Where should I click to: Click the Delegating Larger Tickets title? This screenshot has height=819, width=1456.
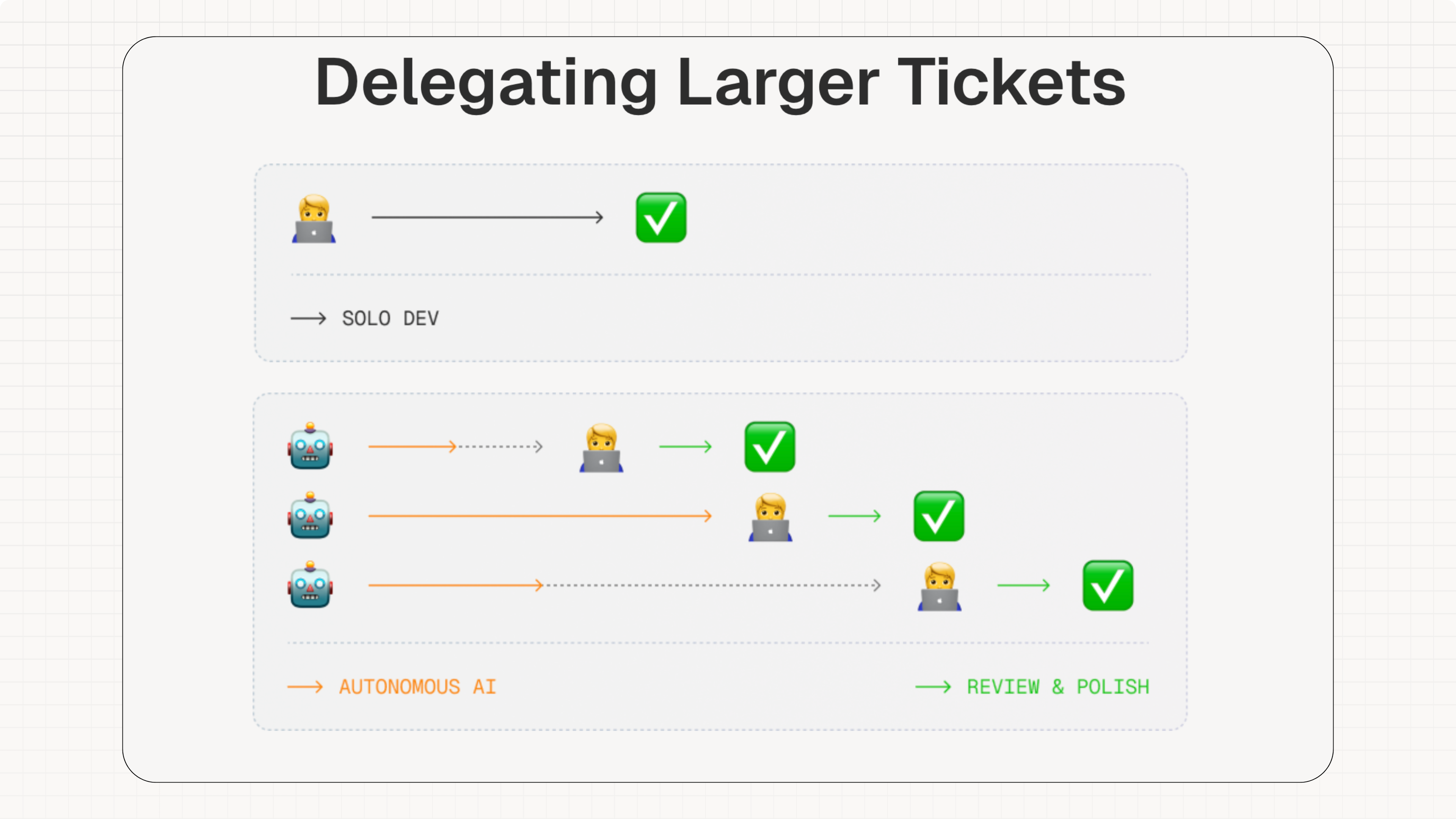point(721,82)
